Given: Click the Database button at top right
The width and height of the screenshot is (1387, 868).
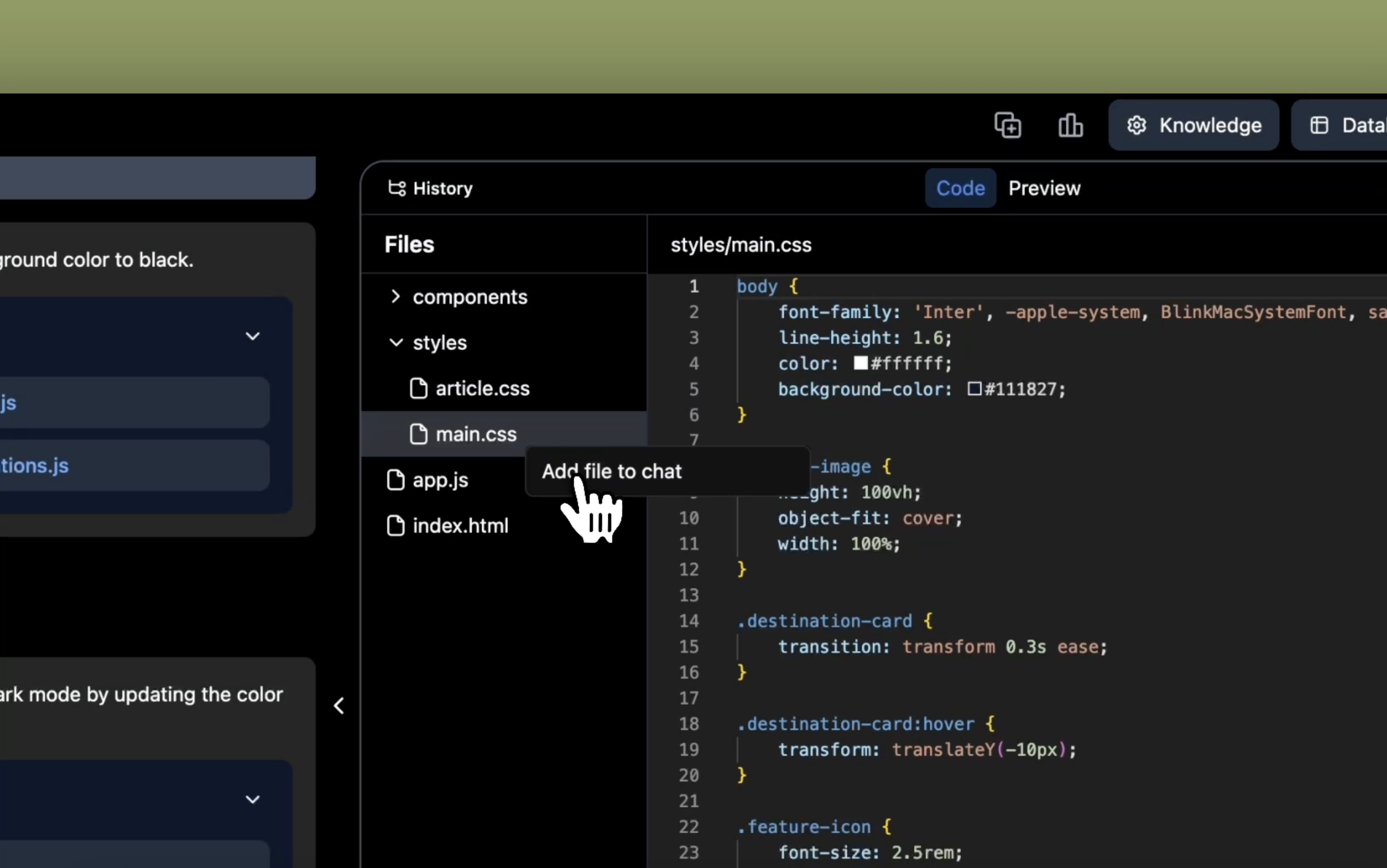Looking at the screenshot, I should (x=1339, y=125).
